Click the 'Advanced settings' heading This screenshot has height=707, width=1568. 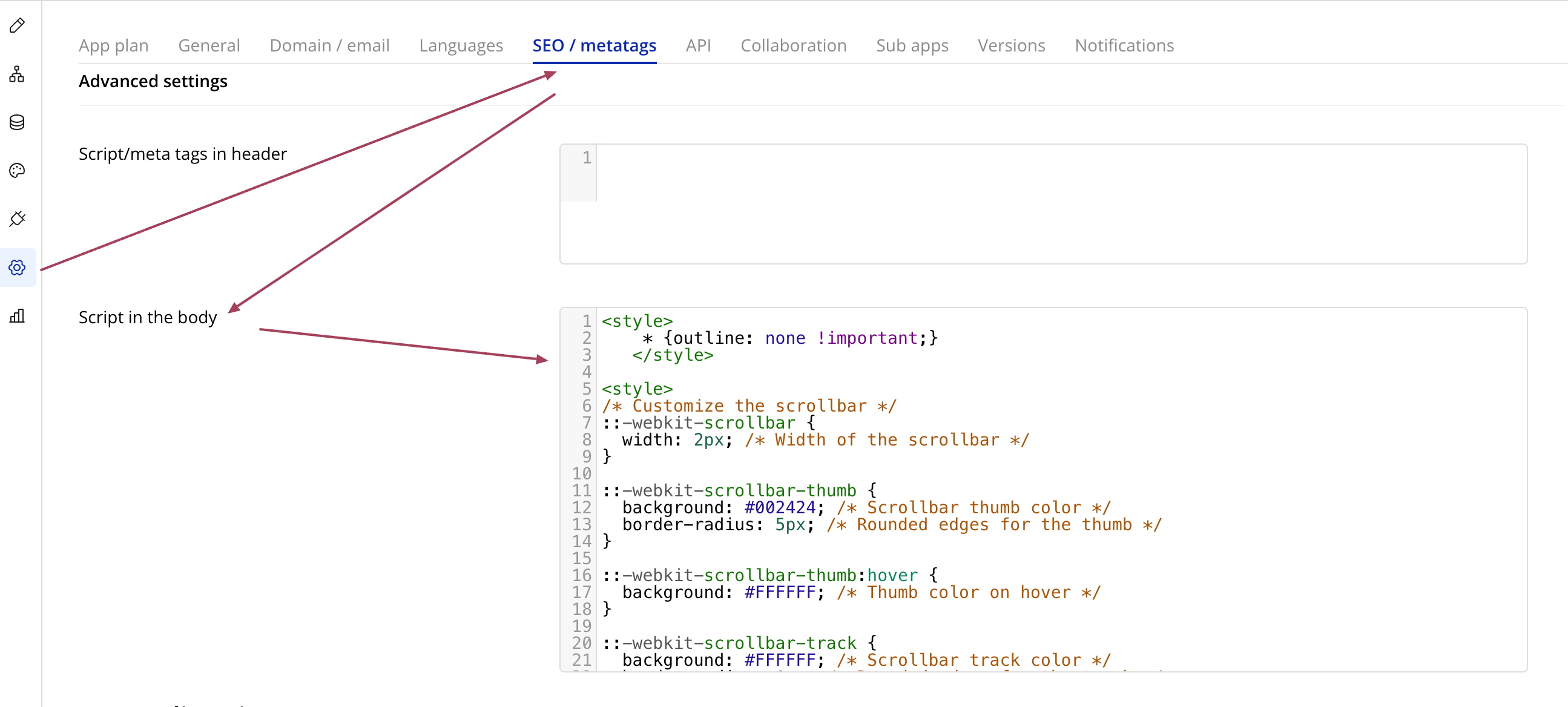click(x=153, y=82)
